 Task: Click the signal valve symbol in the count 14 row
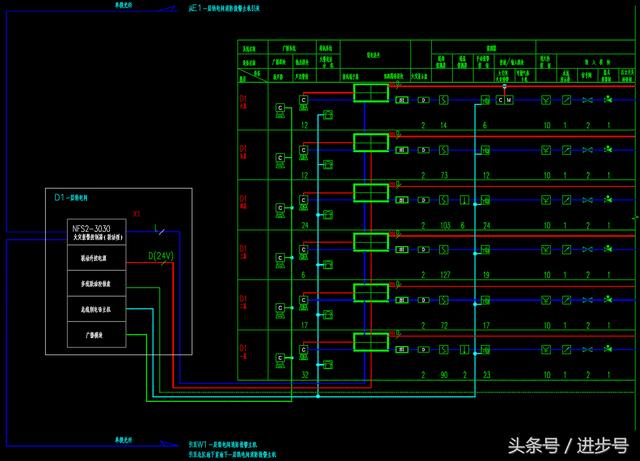(x=587, y=100)
